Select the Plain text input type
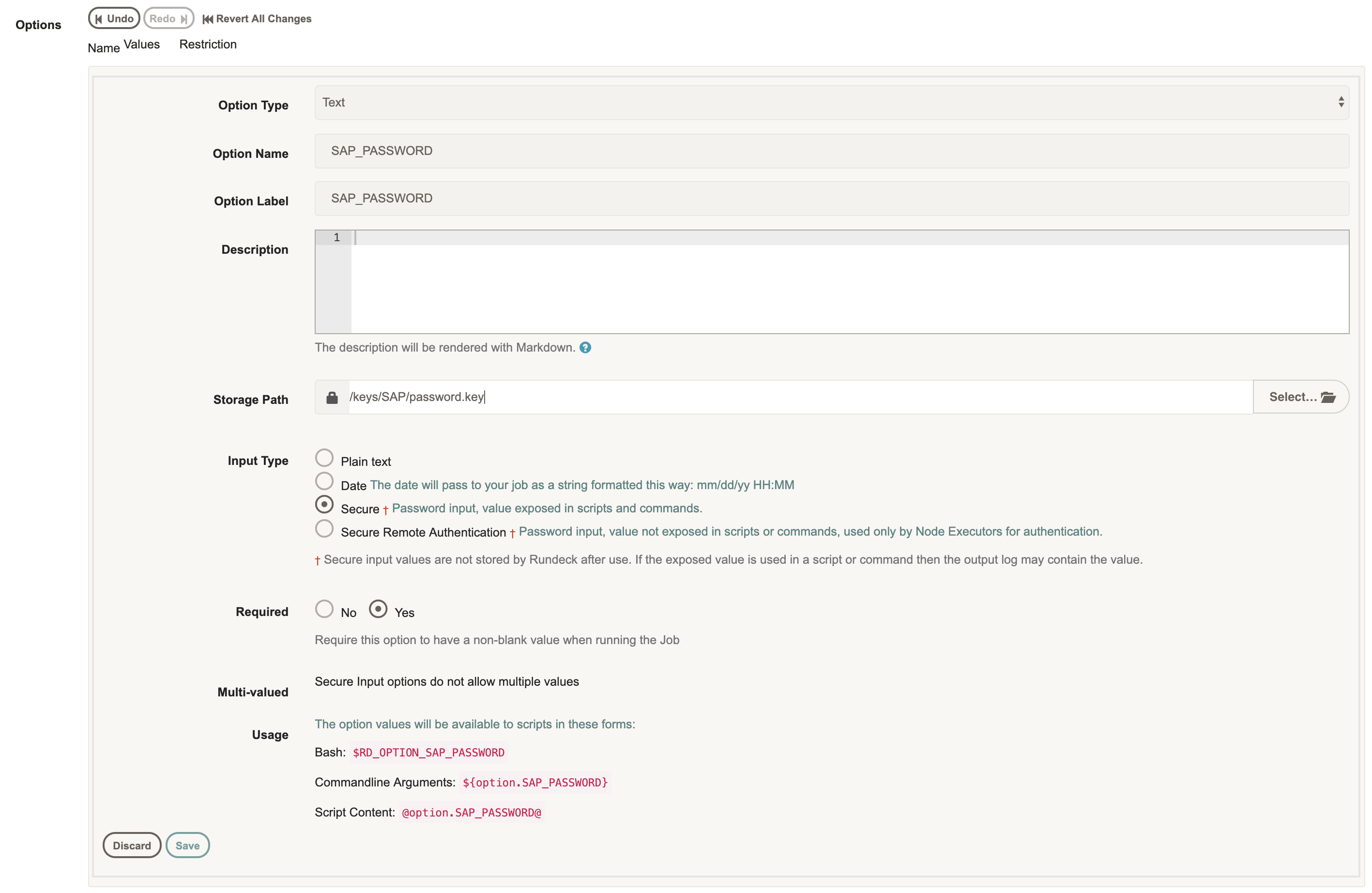This screenshot has width=1372, height=893. click(x=324, y=458)
